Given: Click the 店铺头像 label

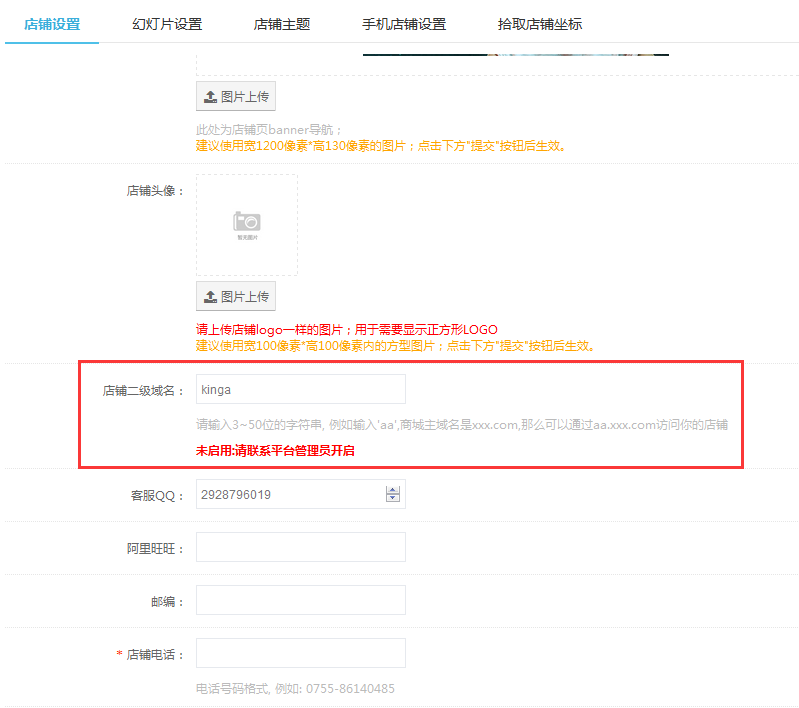Looking at the screenshot, I should point(155,191).
